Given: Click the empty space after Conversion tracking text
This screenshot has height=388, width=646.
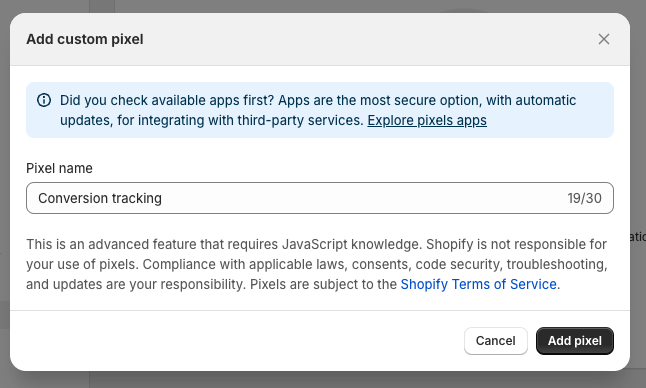Looking at the screenshot, I should point(363,198).
